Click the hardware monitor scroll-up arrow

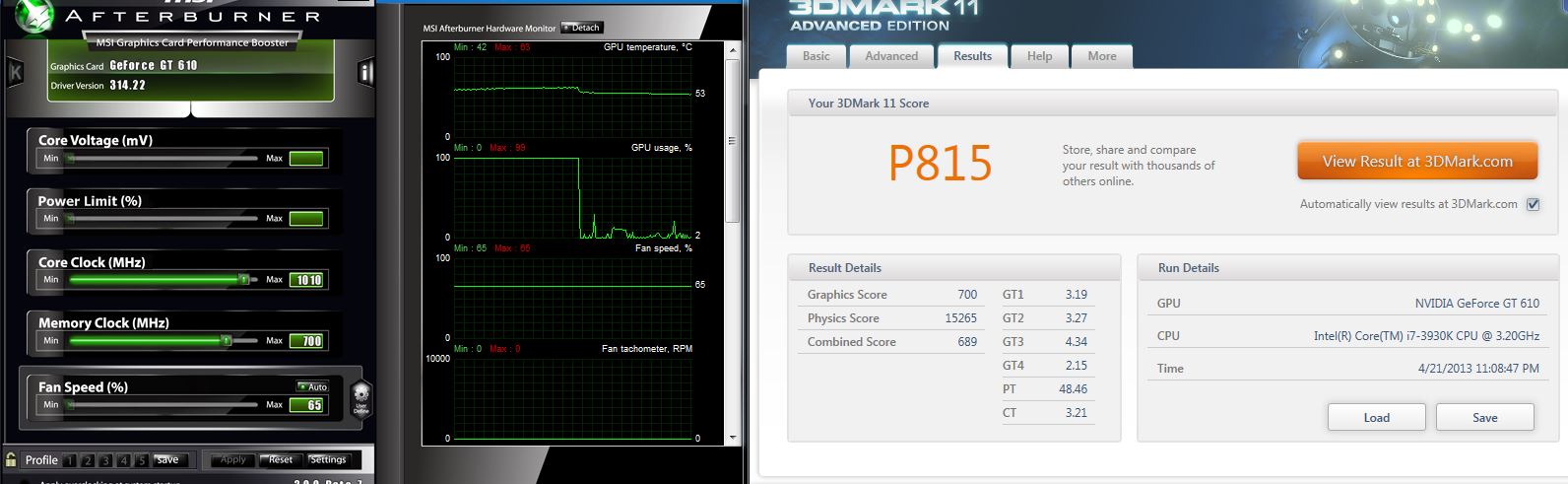732,48
